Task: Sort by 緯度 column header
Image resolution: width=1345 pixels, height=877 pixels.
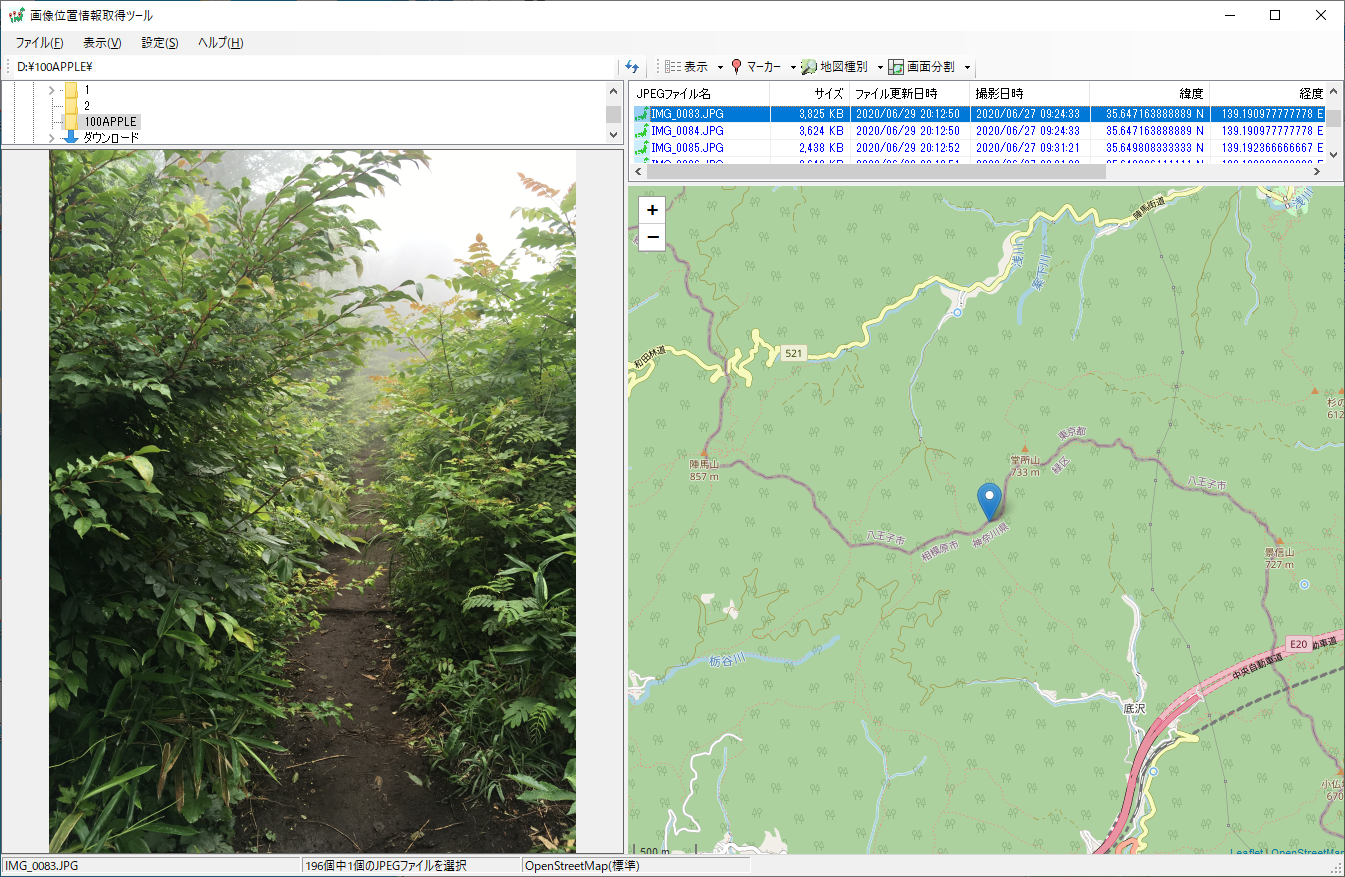Action: 1150,94
